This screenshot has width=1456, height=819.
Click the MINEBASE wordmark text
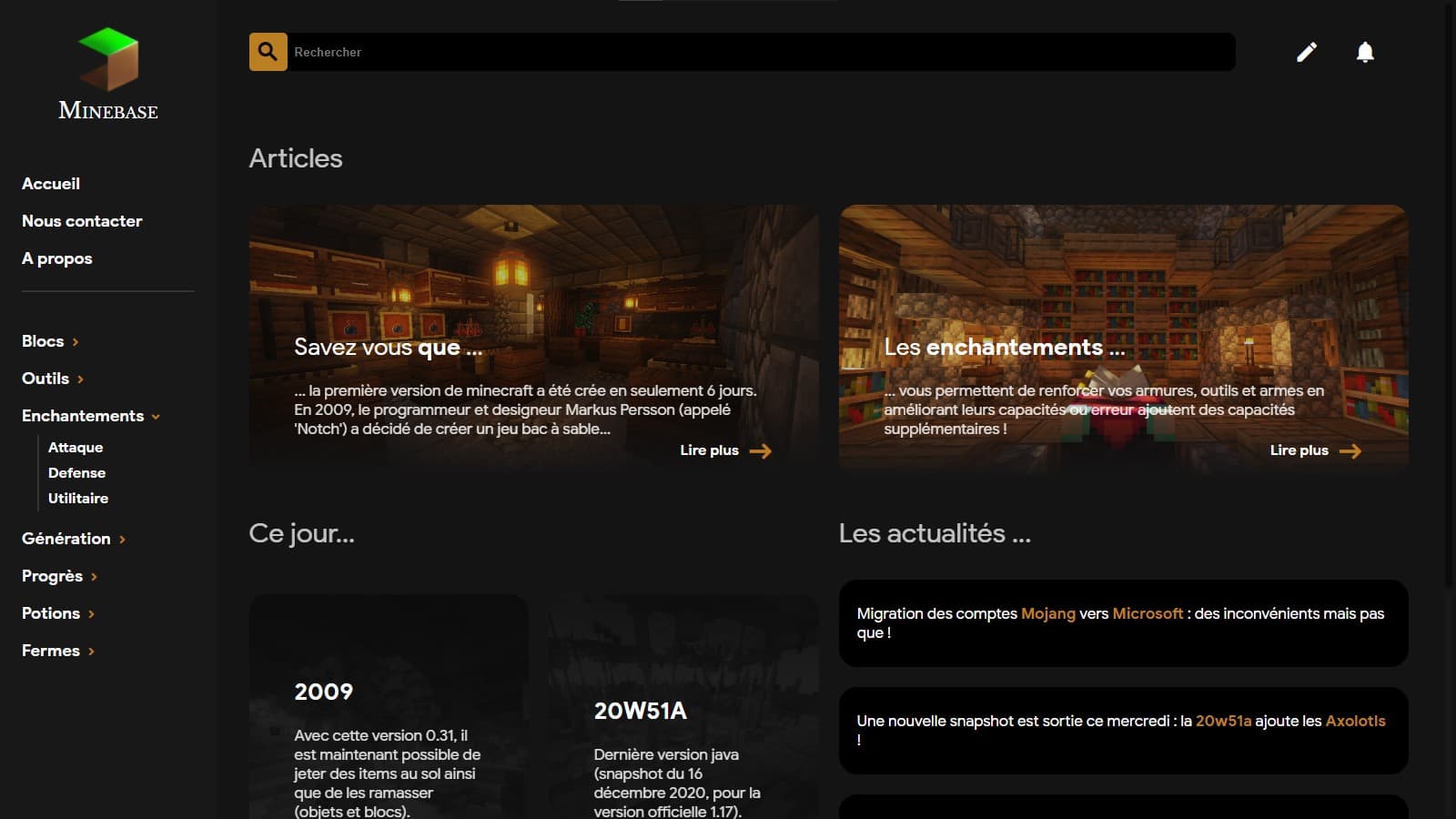108,111
